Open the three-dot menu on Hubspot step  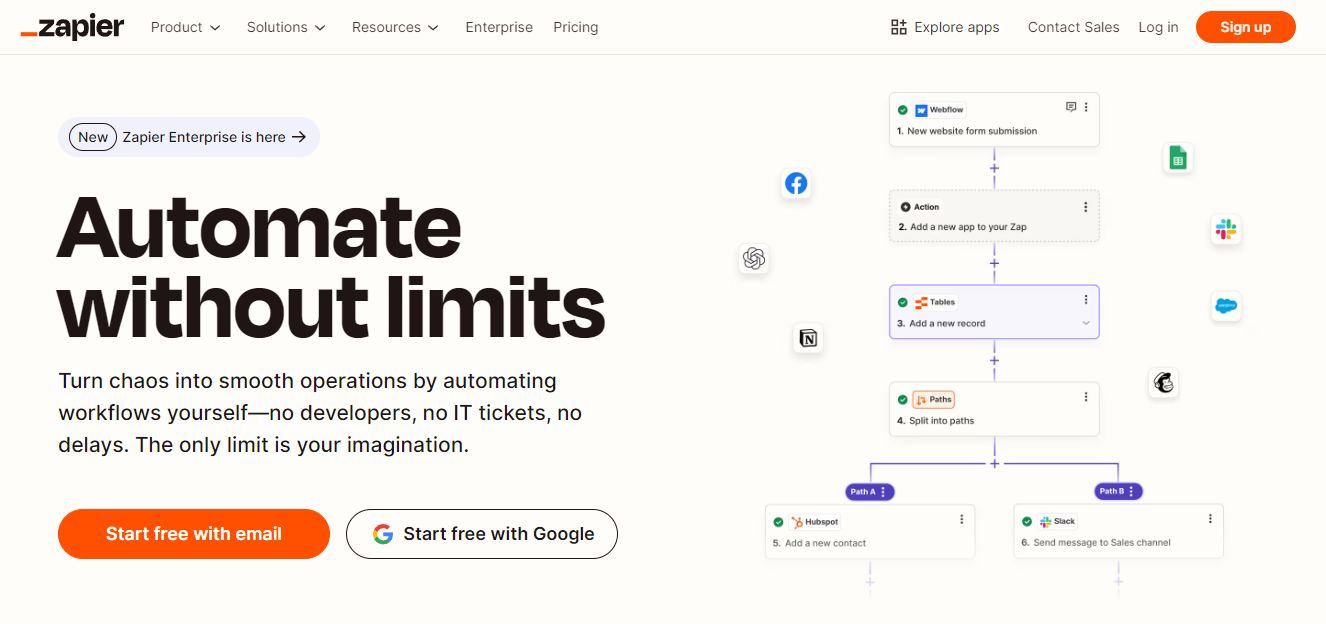(x=962, y=519)
